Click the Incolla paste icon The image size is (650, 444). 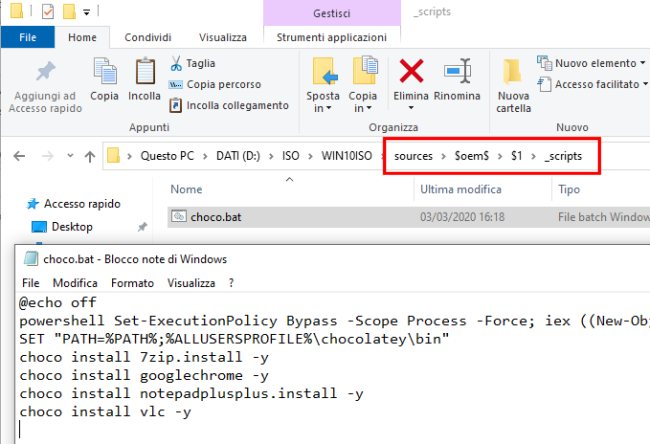[x=145, y=70]
